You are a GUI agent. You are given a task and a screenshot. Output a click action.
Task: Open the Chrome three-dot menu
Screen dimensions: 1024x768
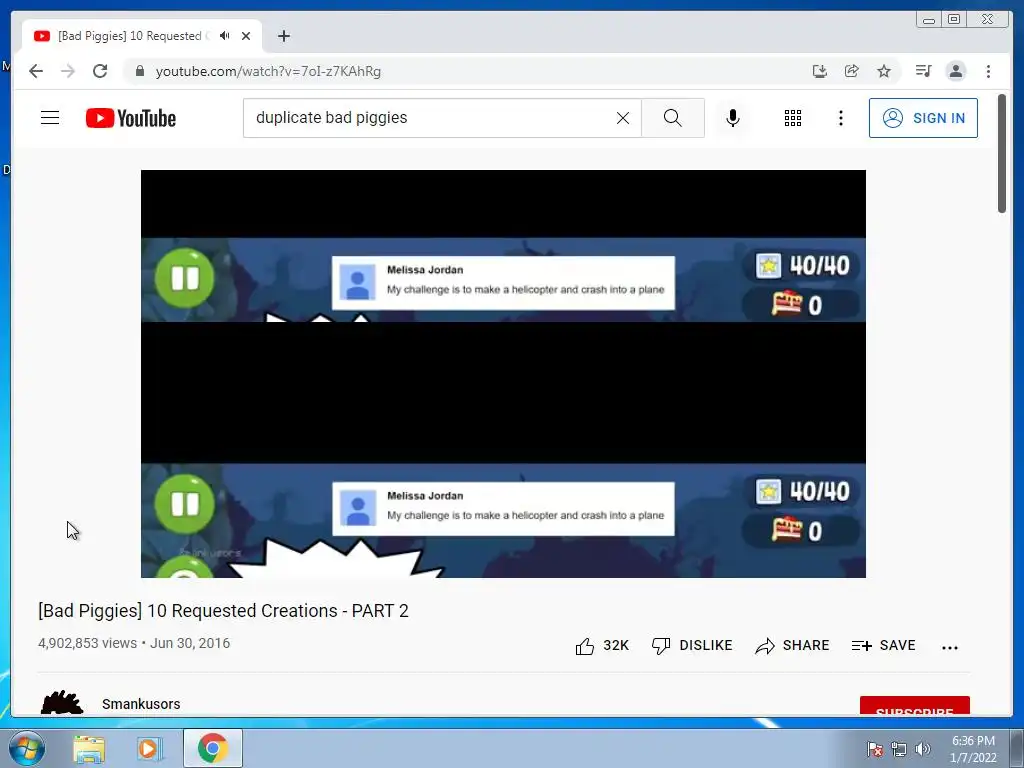(988, 71)
